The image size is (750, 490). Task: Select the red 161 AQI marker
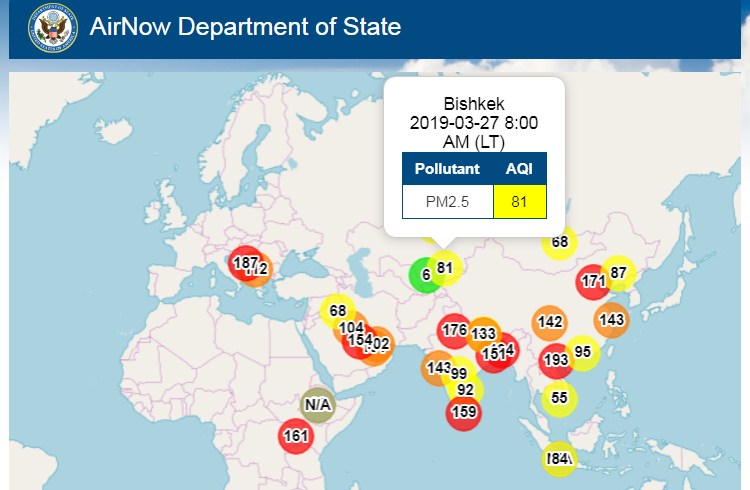296,435
